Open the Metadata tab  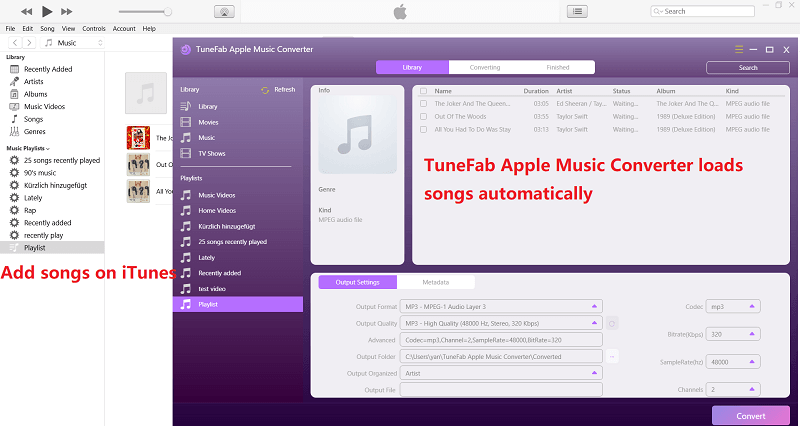coord(435,282)
